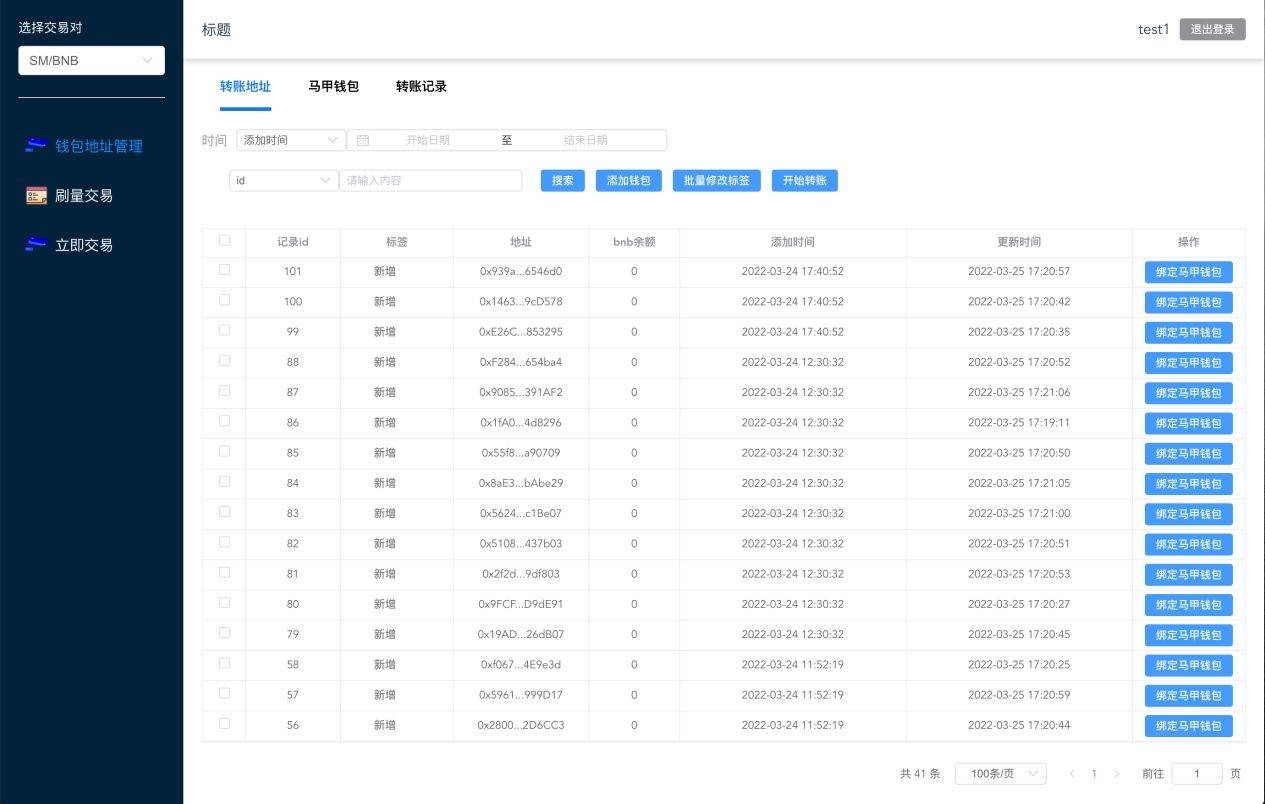Open the SM/BNB trading pair dropdown
The width and height of the screenshot is (1265, 804).
point(91,61)
